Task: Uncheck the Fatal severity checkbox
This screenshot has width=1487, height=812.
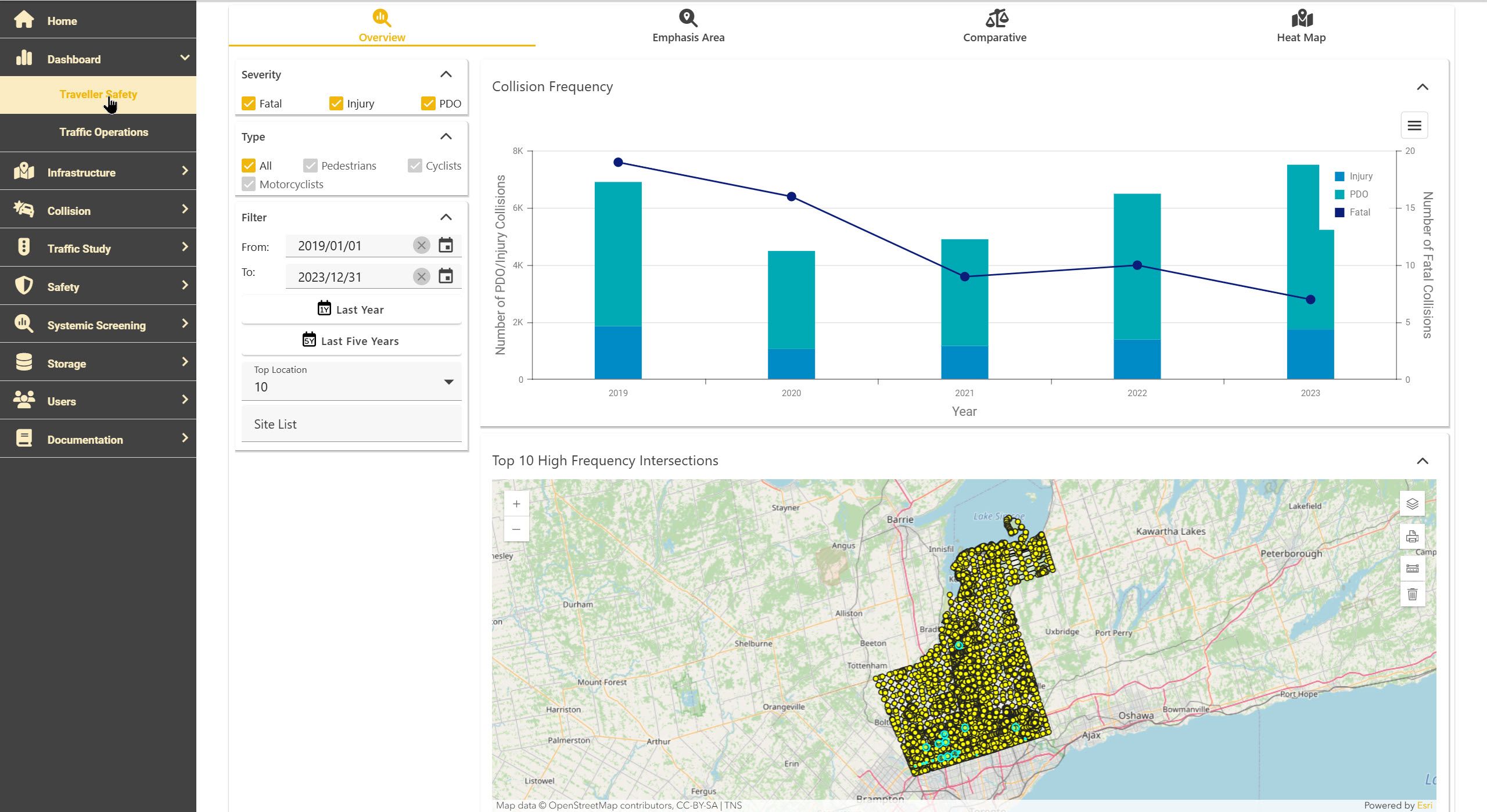Action: coord(249,103)
